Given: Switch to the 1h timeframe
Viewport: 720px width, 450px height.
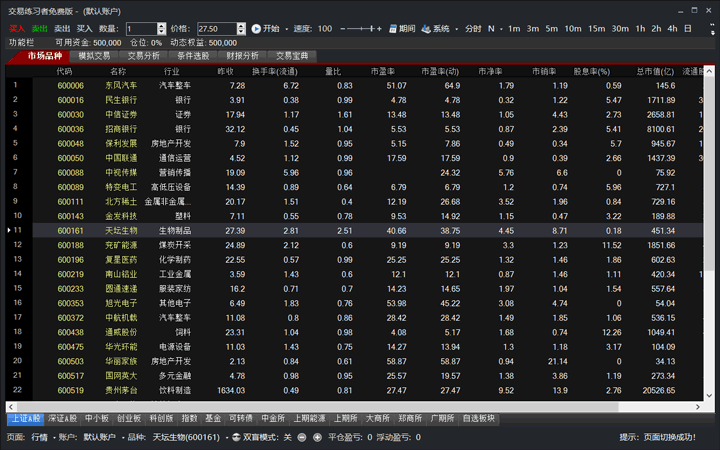Looking at the screenshot, I should (x=640, y=28).
